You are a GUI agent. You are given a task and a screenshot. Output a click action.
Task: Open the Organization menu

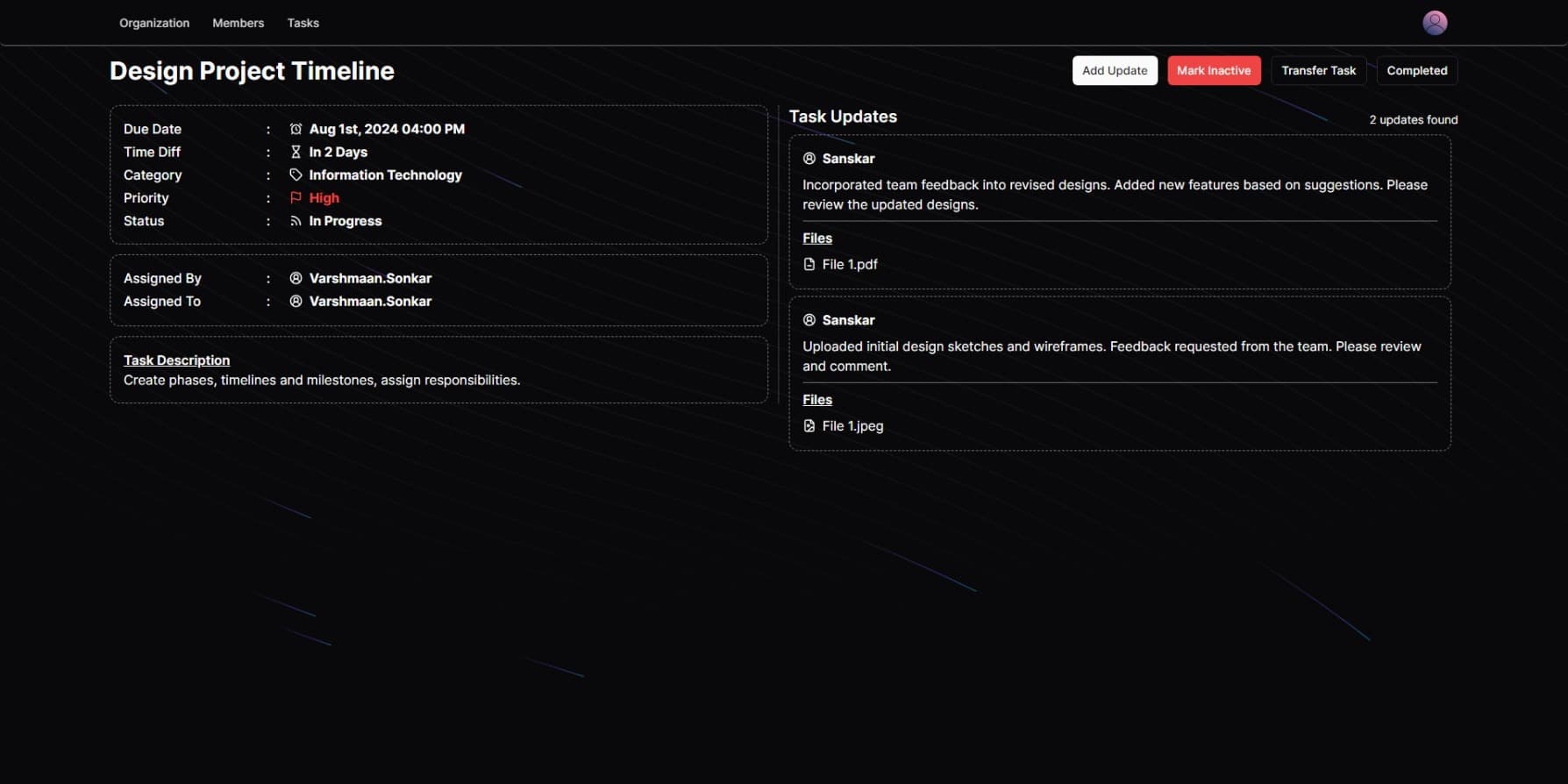tap(154, 23)
